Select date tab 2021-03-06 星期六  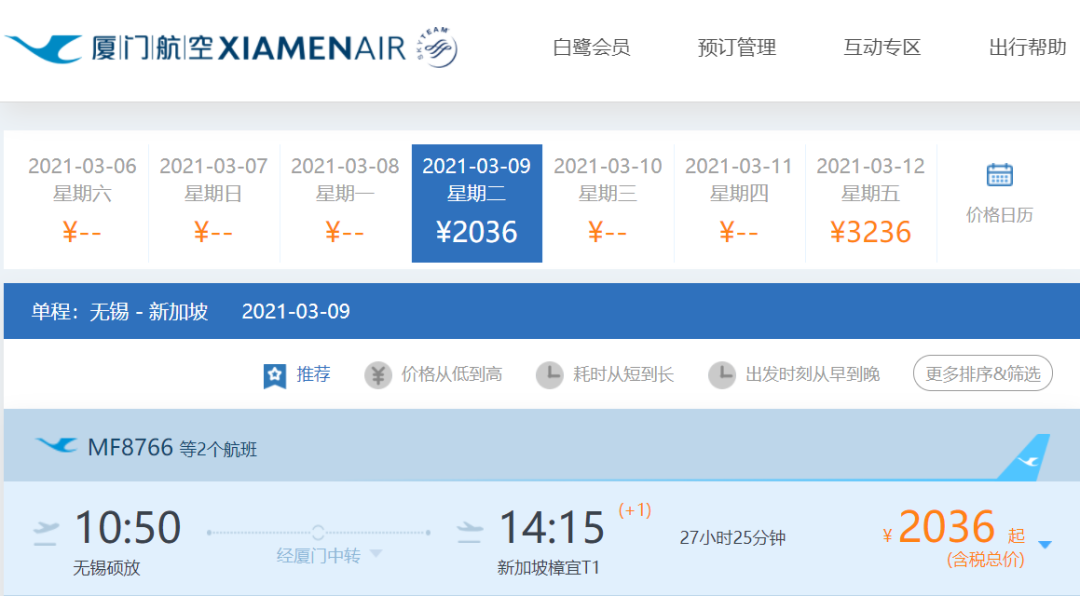(82, 203)
